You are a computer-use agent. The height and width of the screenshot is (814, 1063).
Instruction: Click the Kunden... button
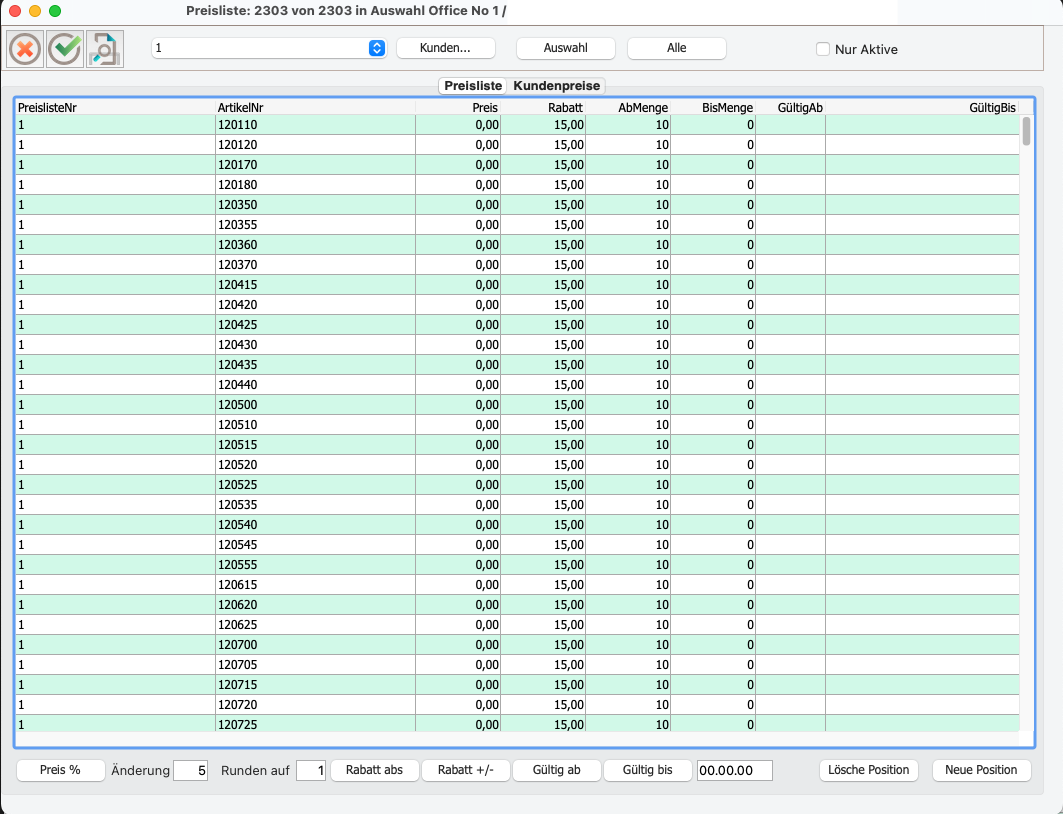[x=445, y=48]
